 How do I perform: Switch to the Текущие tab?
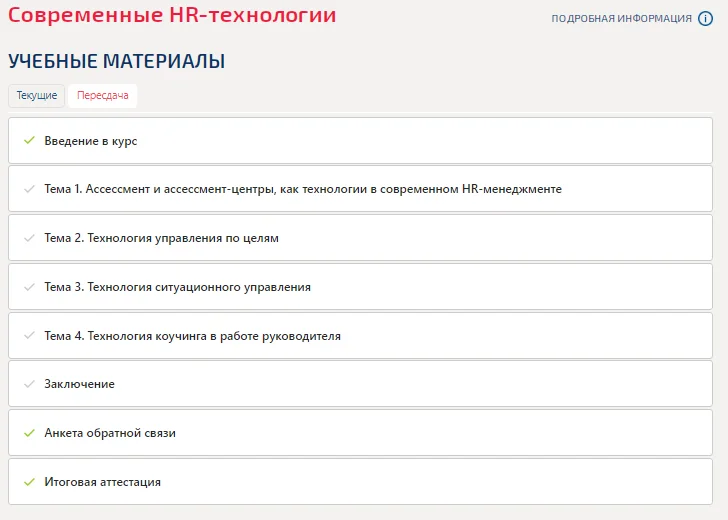point(37,95)
